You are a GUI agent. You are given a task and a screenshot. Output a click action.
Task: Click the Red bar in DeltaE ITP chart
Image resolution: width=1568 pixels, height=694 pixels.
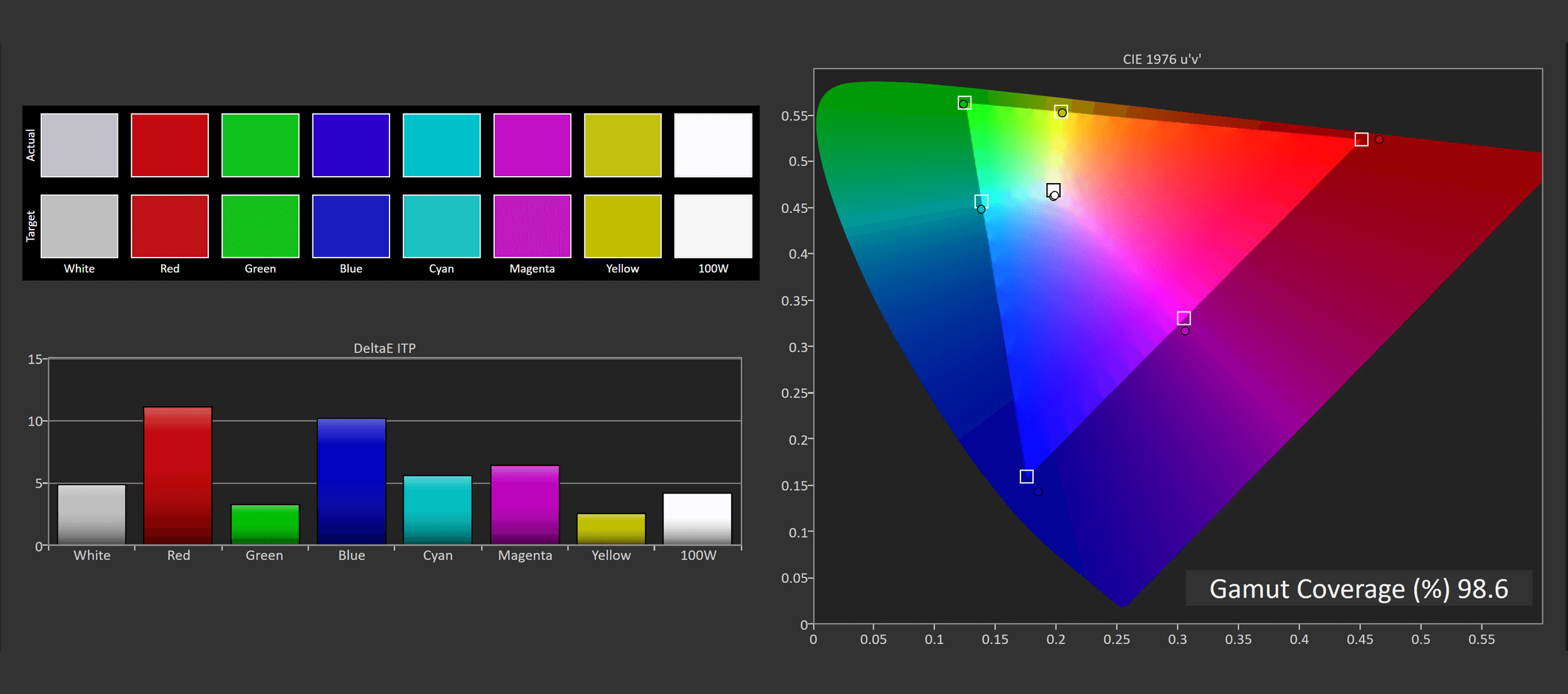click(177, 475)
